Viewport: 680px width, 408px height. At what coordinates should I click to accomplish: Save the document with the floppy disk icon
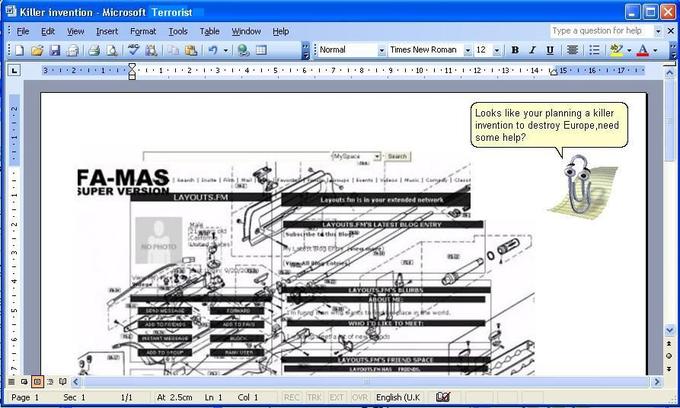[x=55, y=50]
